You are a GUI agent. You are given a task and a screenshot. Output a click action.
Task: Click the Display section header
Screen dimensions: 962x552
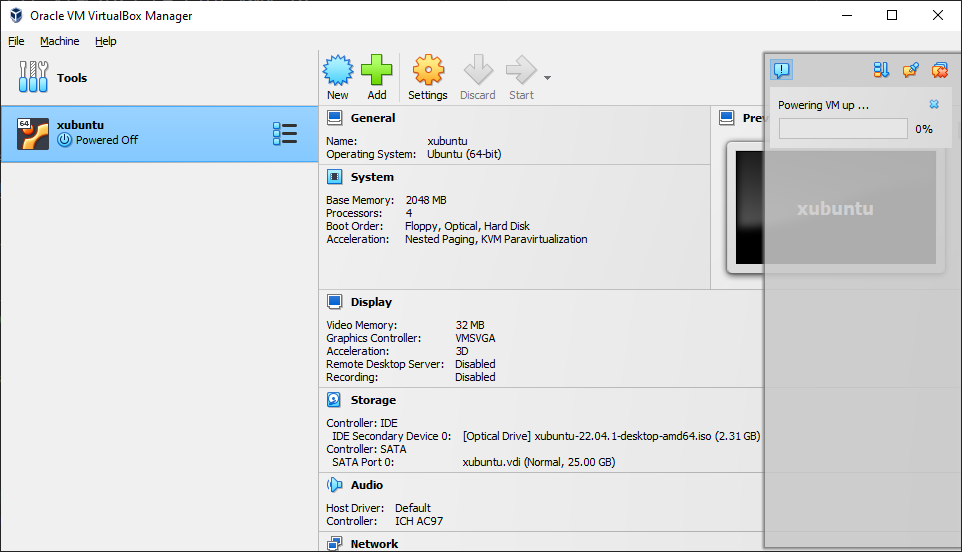371,302
